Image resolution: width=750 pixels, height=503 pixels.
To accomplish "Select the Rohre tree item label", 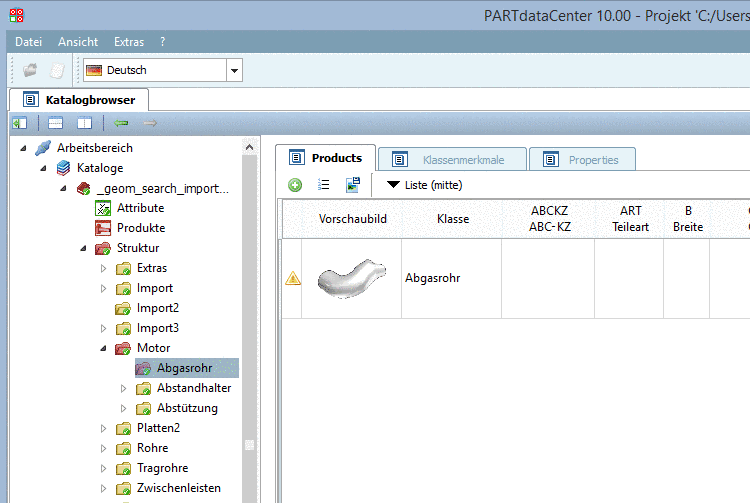I will pos(153,448).
